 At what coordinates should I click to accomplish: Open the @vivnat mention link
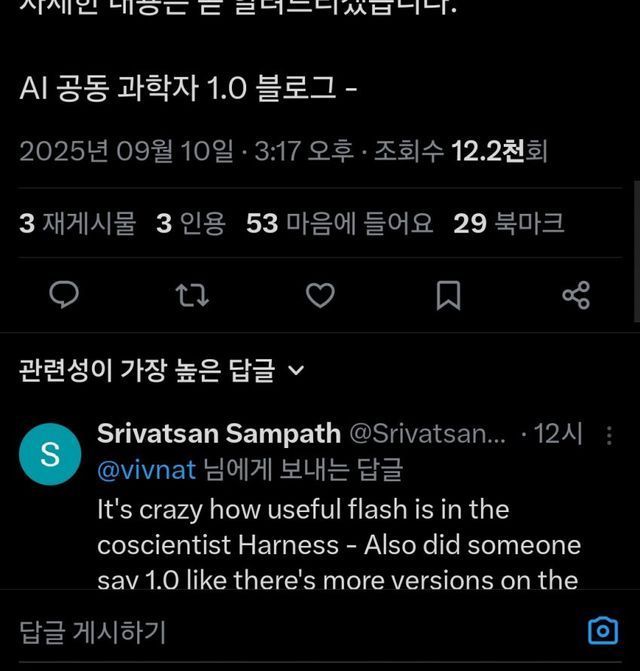click(146, 469)
